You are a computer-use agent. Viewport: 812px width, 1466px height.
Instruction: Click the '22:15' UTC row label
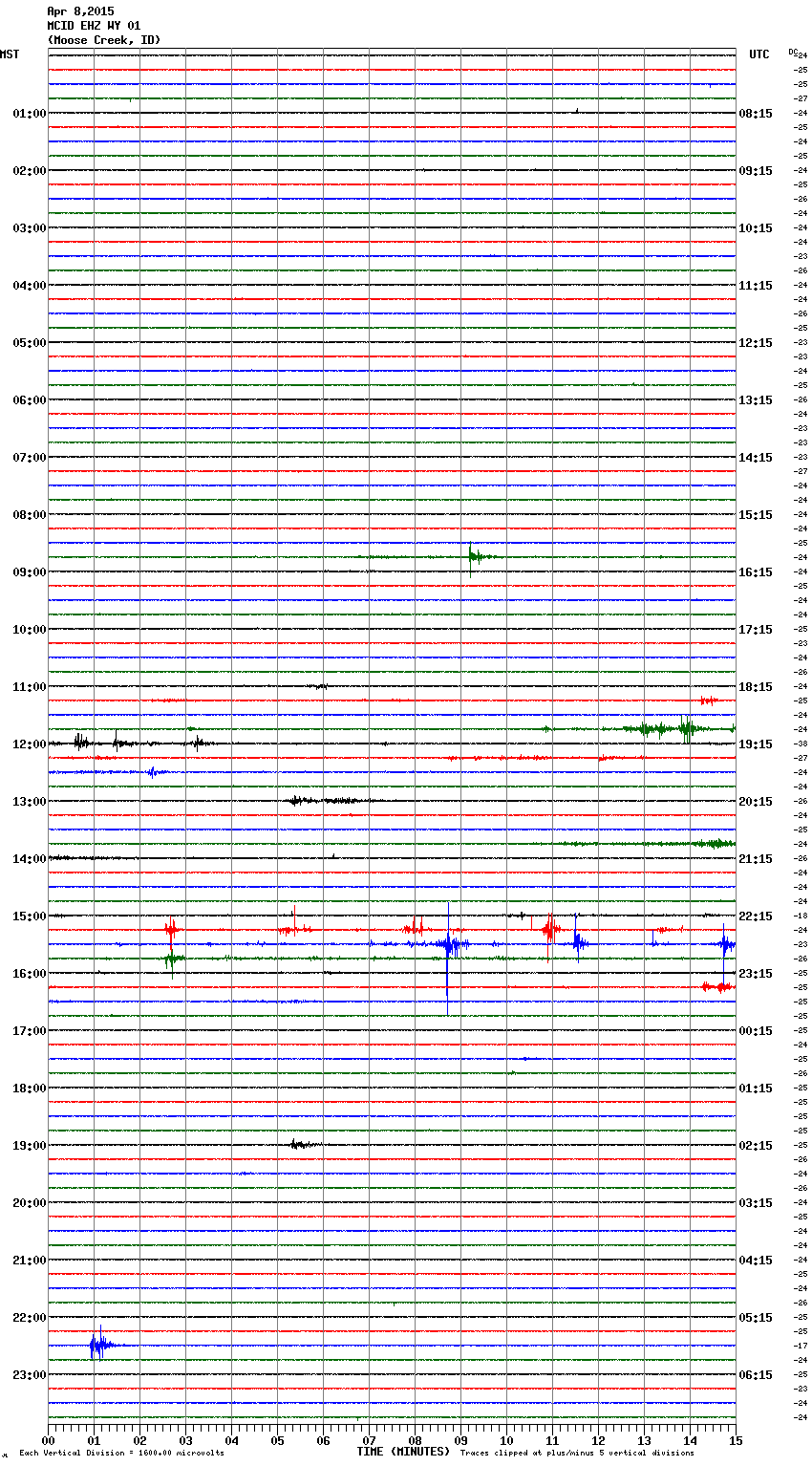click(x=756, y=916)
